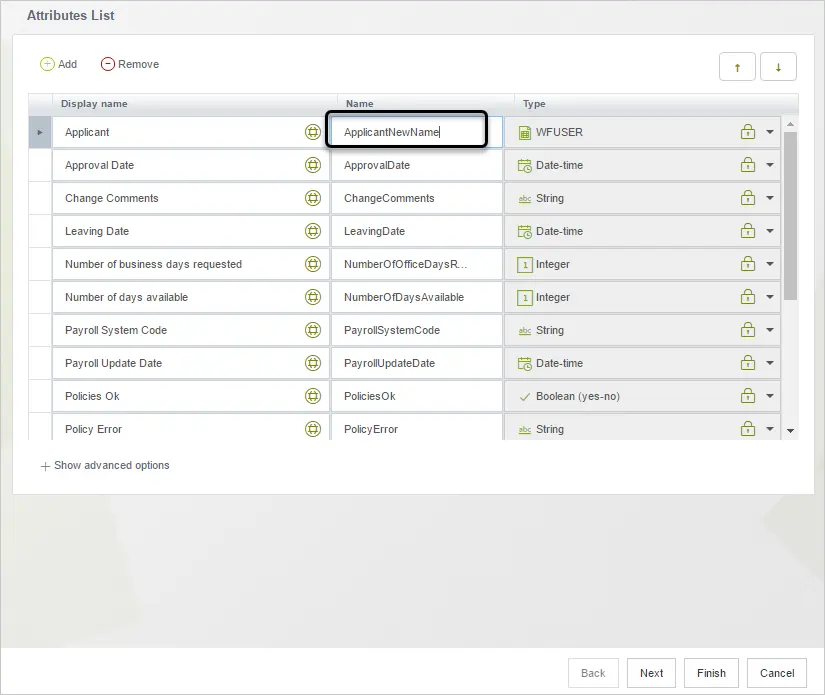Screen dimensions: 825x695
Task: Click localization icon next to Leaving Date
Action: [x=313, y=231]
